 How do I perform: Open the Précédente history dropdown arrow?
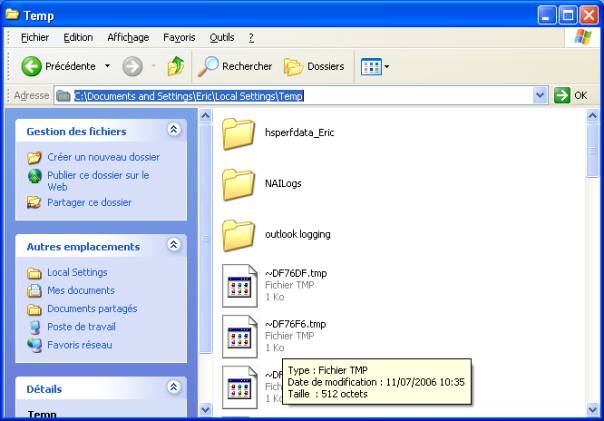tap(107, 66)
